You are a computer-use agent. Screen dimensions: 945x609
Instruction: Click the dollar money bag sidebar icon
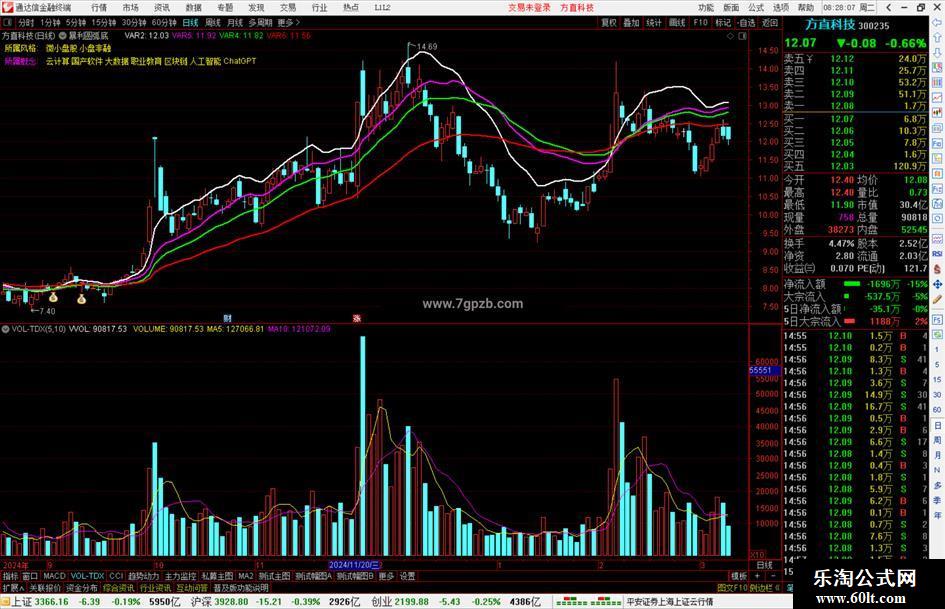[x=937, y=269]
